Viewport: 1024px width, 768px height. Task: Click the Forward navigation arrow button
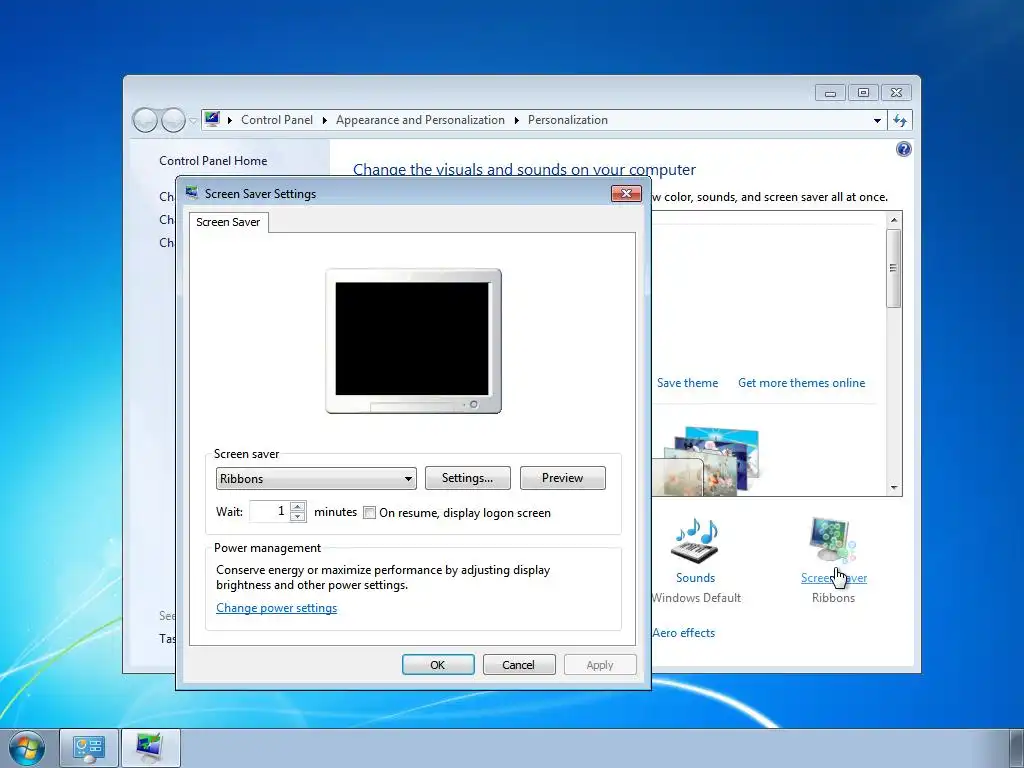173,120
